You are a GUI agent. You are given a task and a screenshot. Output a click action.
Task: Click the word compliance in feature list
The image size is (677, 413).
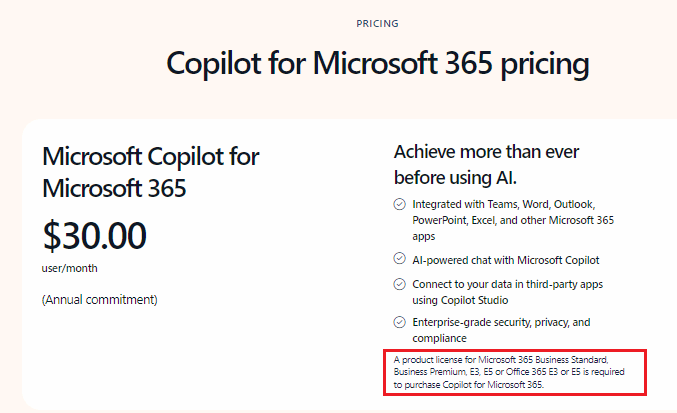point(439,338)
